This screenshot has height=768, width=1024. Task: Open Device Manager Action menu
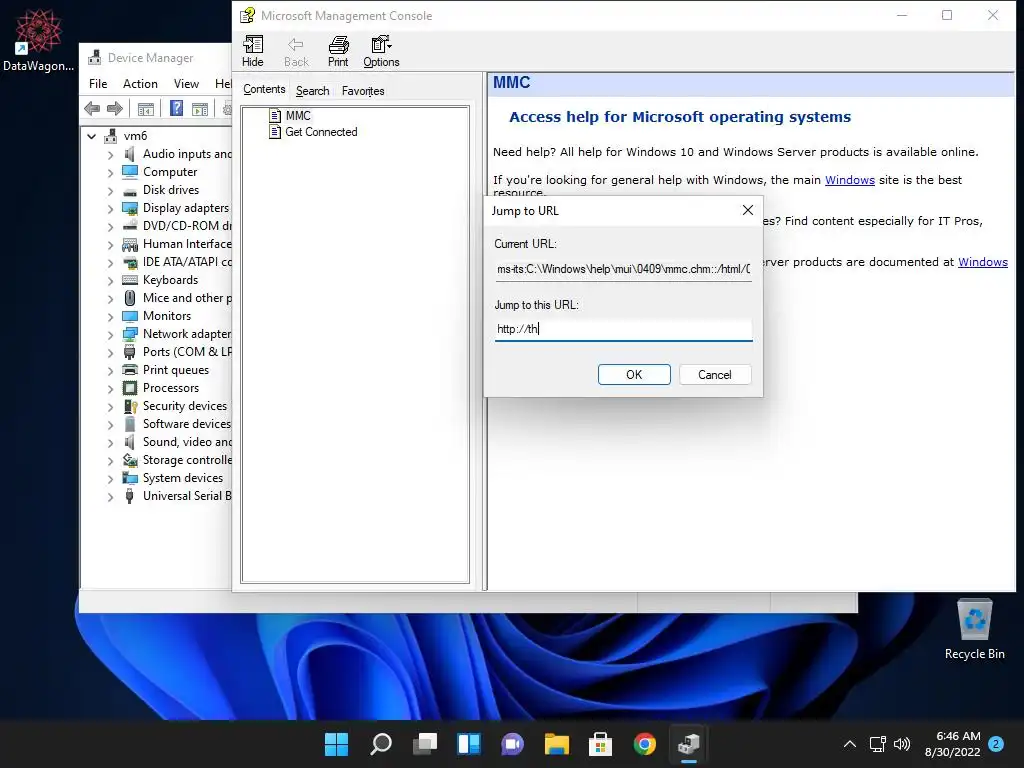[140, 84]
